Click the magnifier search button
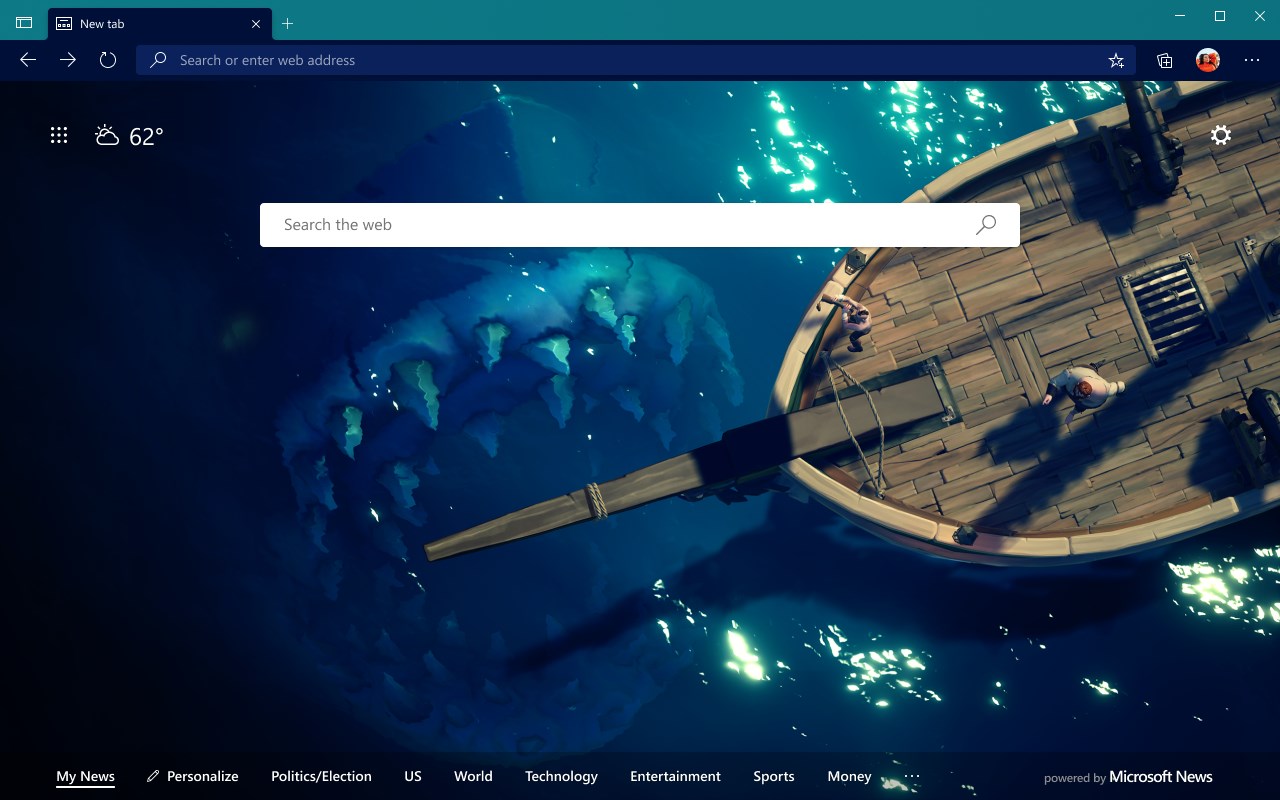 tap(986, 225)
